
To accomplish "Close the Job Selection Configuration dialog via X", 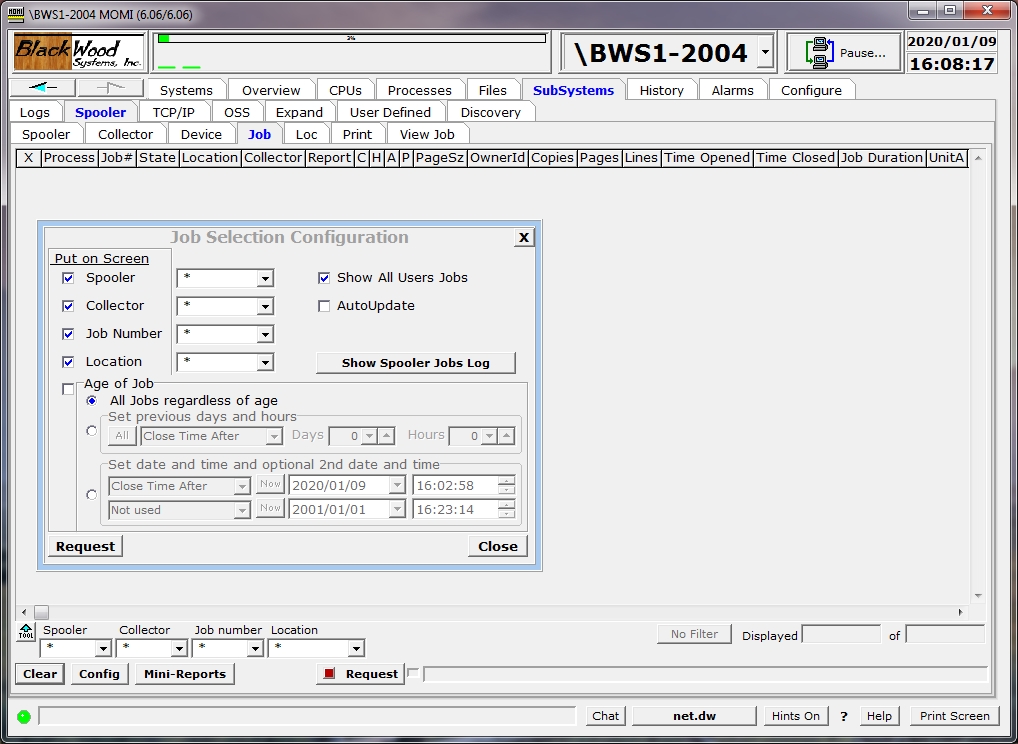I will tap(524, 237).
